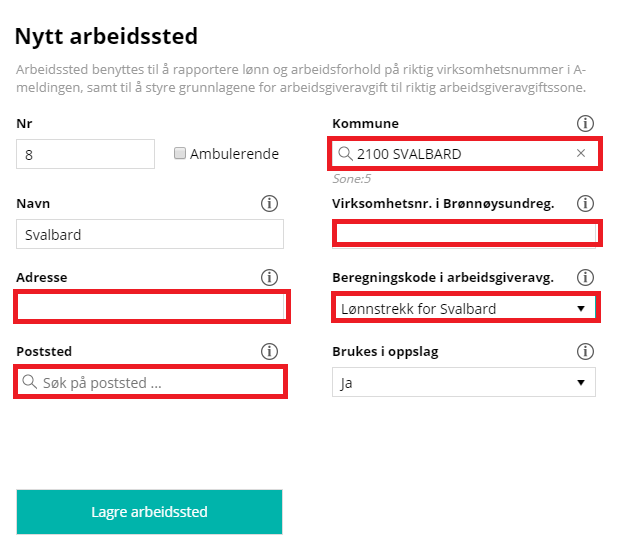
Task: Show info for Virksomhetsnr. i Brønnøysundreg.
Action: coord(585,203)
